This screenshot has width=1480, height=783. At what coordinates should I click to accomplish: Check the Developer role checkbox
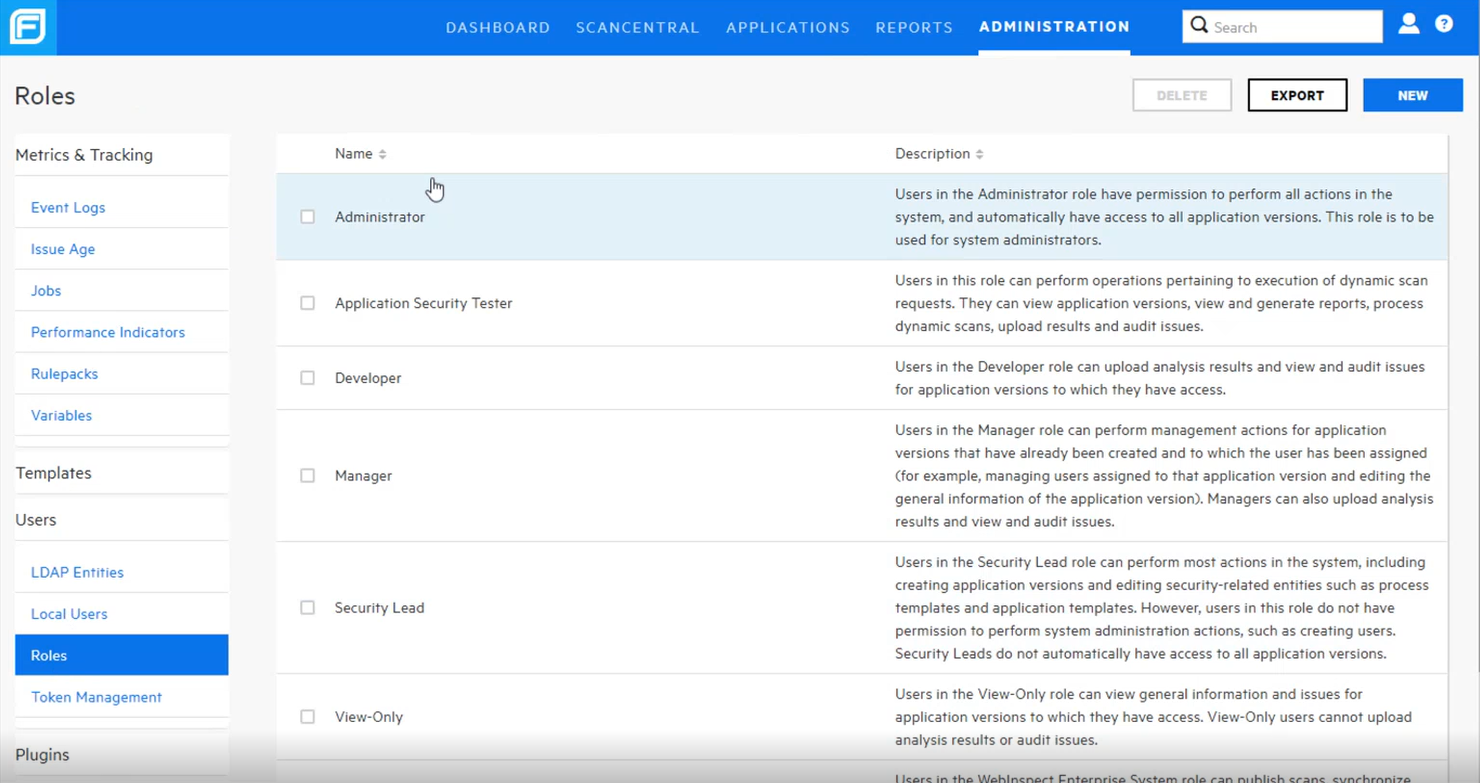[307, 378]
